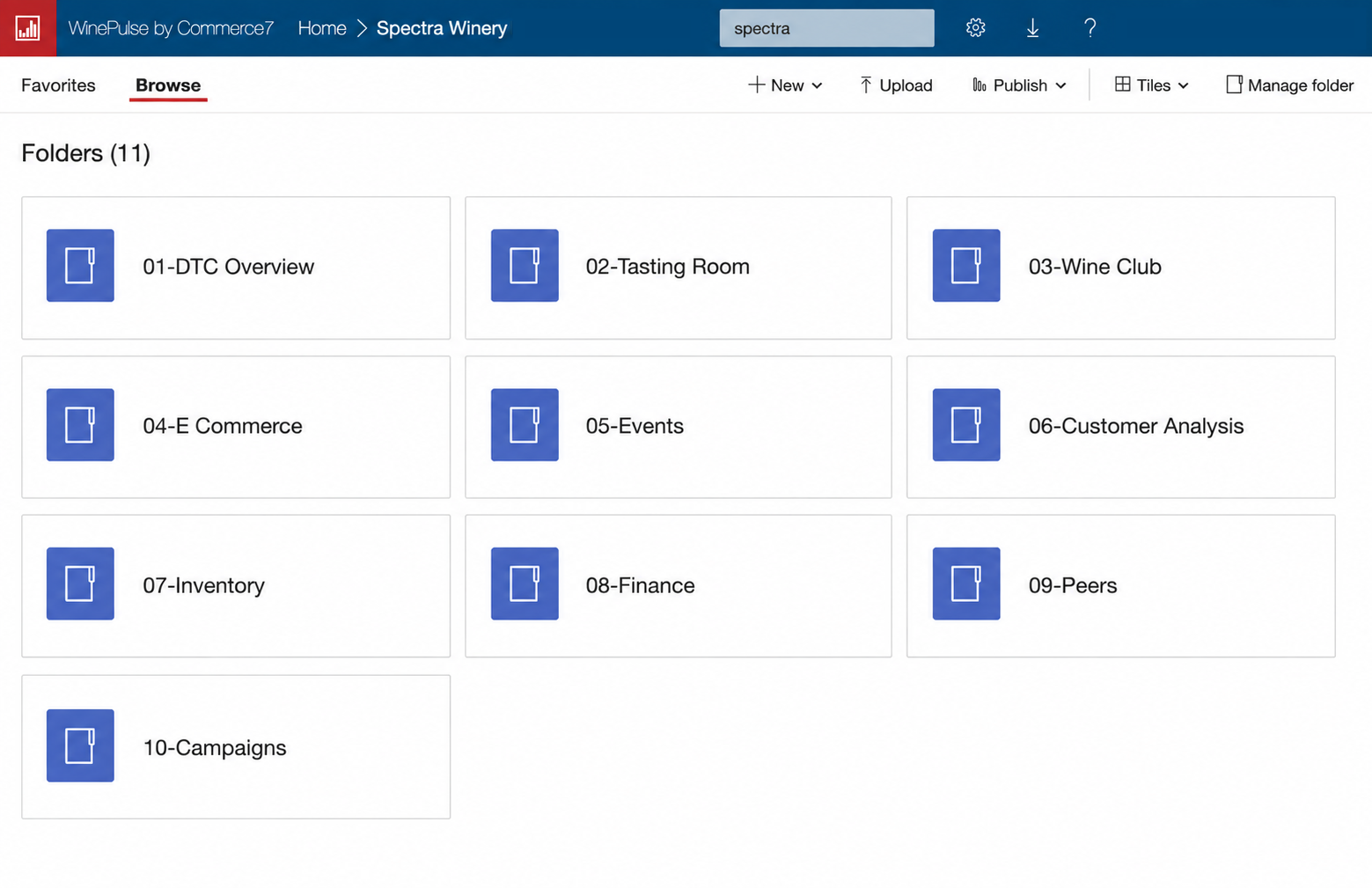Click the WinePulse chart logo icon
Viewport: 1372px width, 888px height.
point(27,28)
